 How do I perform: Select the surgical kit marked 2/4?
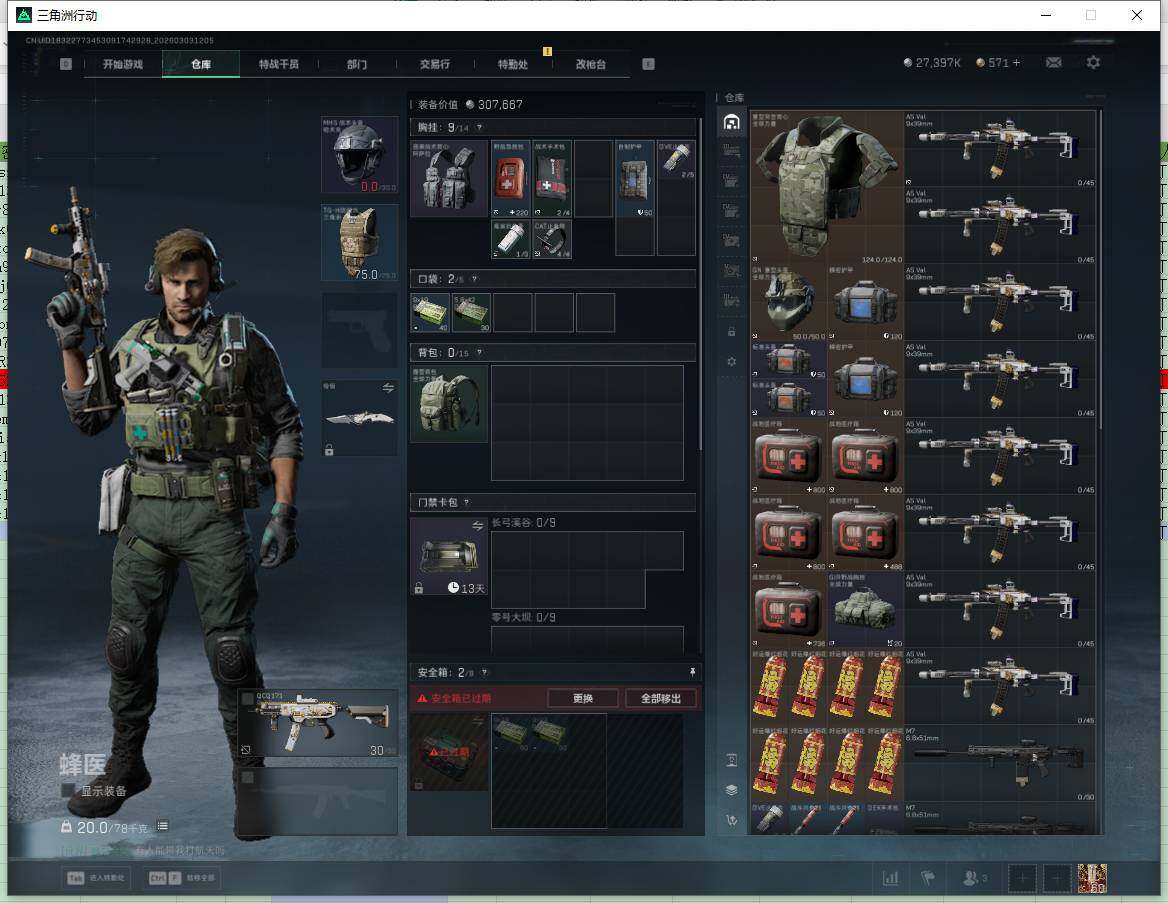point(552,179)
